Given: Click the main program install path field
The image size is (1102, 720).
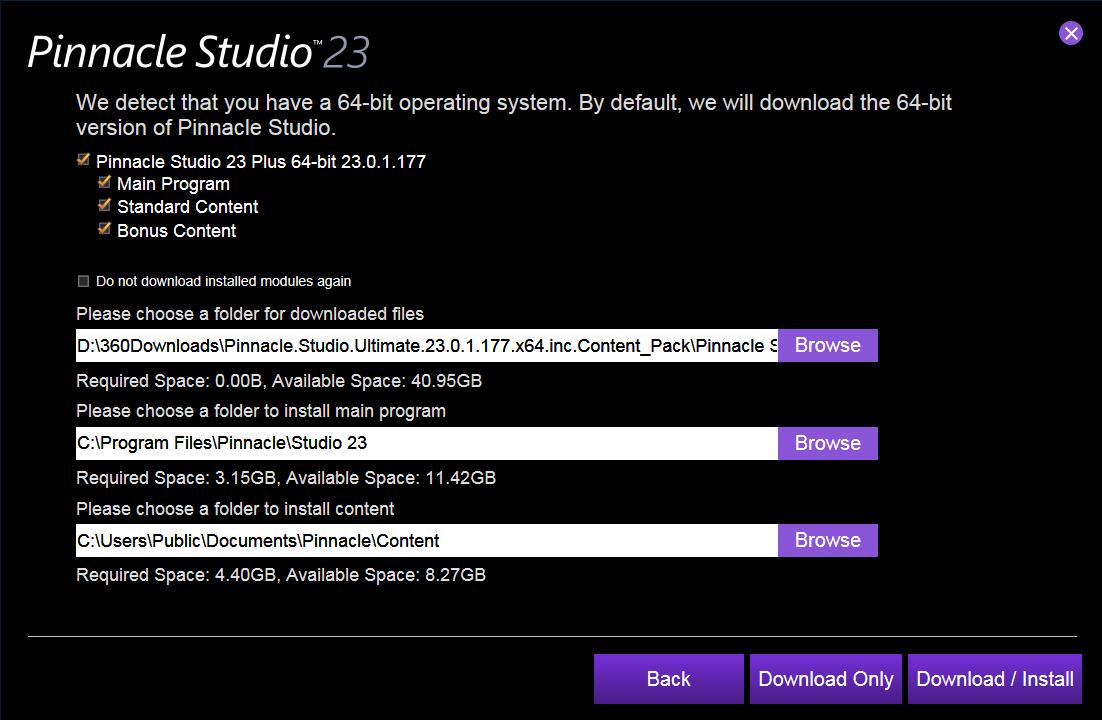Looking at the screenshot, I should (427, 443).
